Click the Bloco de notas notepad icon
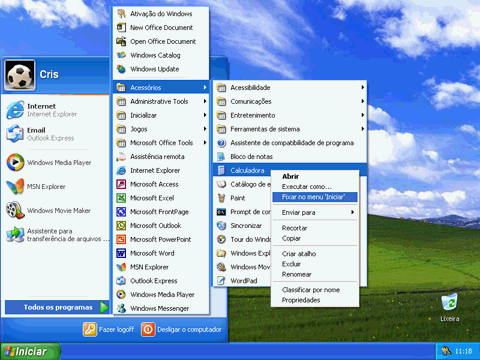Viewport: 480px width, 360px height. pos(221,156)
